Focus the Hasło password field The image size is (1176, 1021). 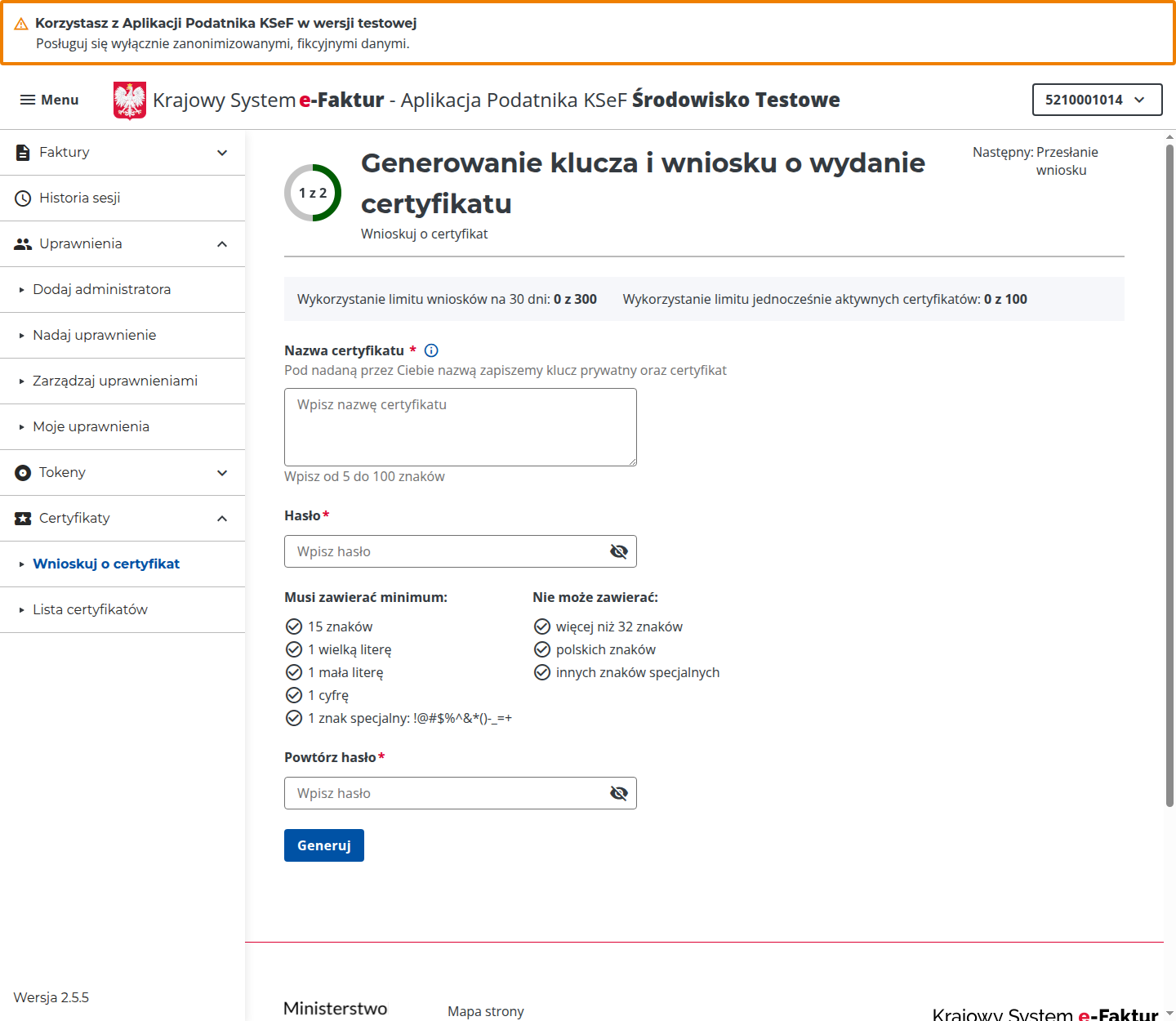461,551
